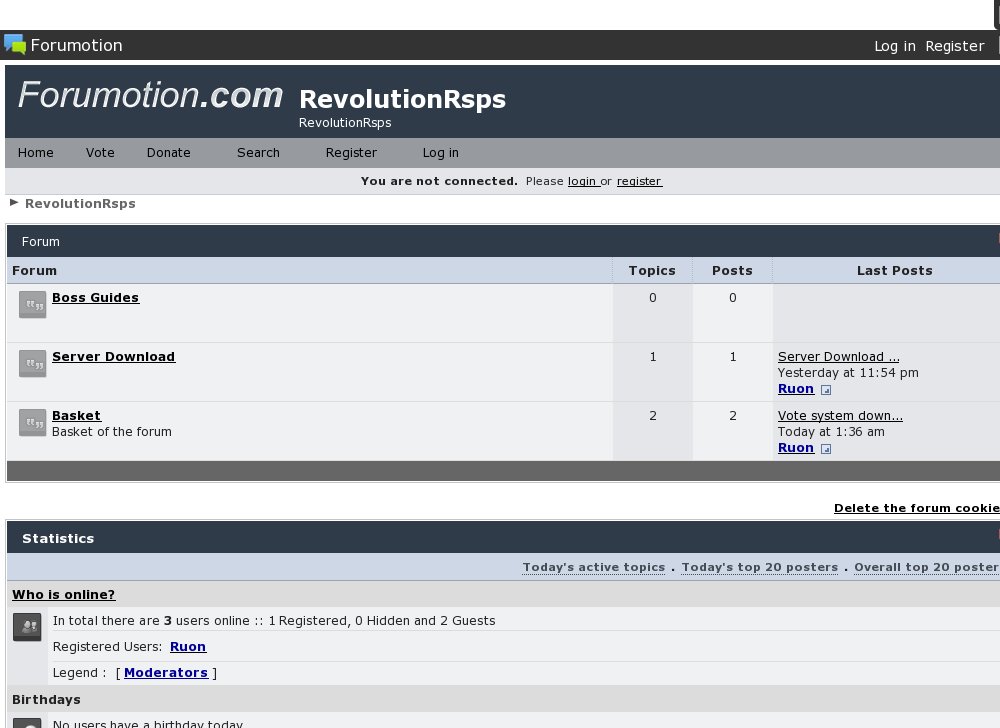The width and height of the screenshot is (1000, 728).
Task: Click the Basket forum status icon
Action: coord(33,423)
